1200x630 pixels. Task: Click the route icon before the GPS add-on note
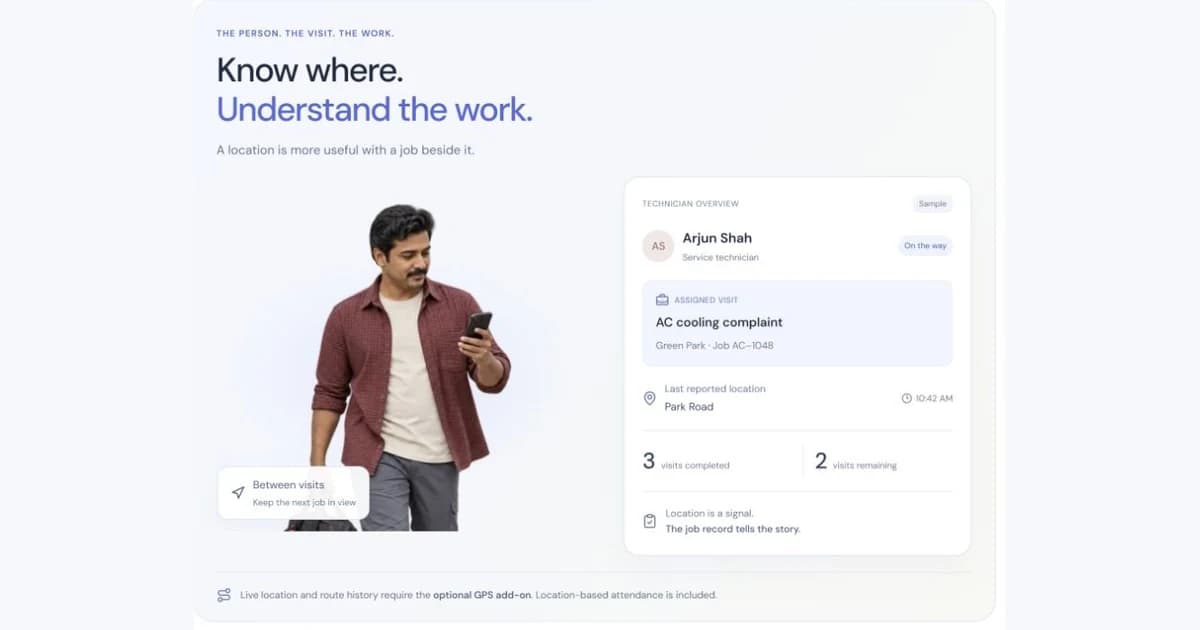(224, 595)
